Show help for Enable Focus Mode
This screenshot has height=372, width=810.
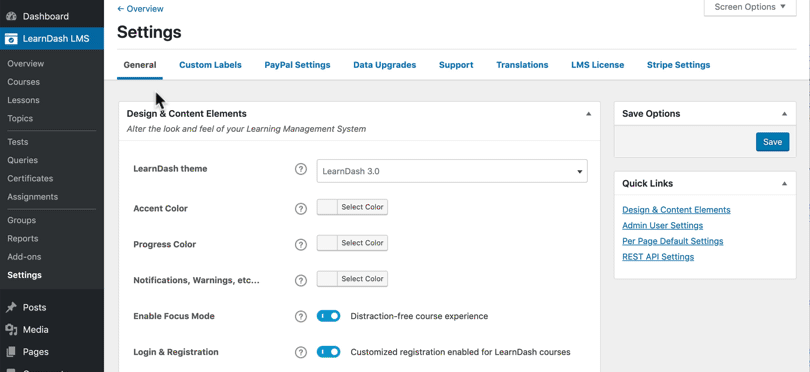[301, 316]
